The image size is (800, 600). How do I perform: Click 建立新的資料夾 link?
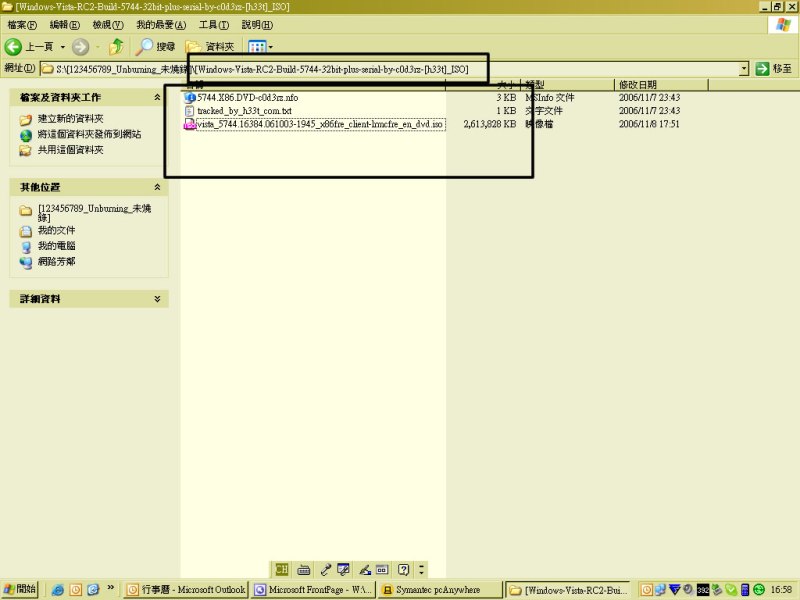[x=70, y=119]
